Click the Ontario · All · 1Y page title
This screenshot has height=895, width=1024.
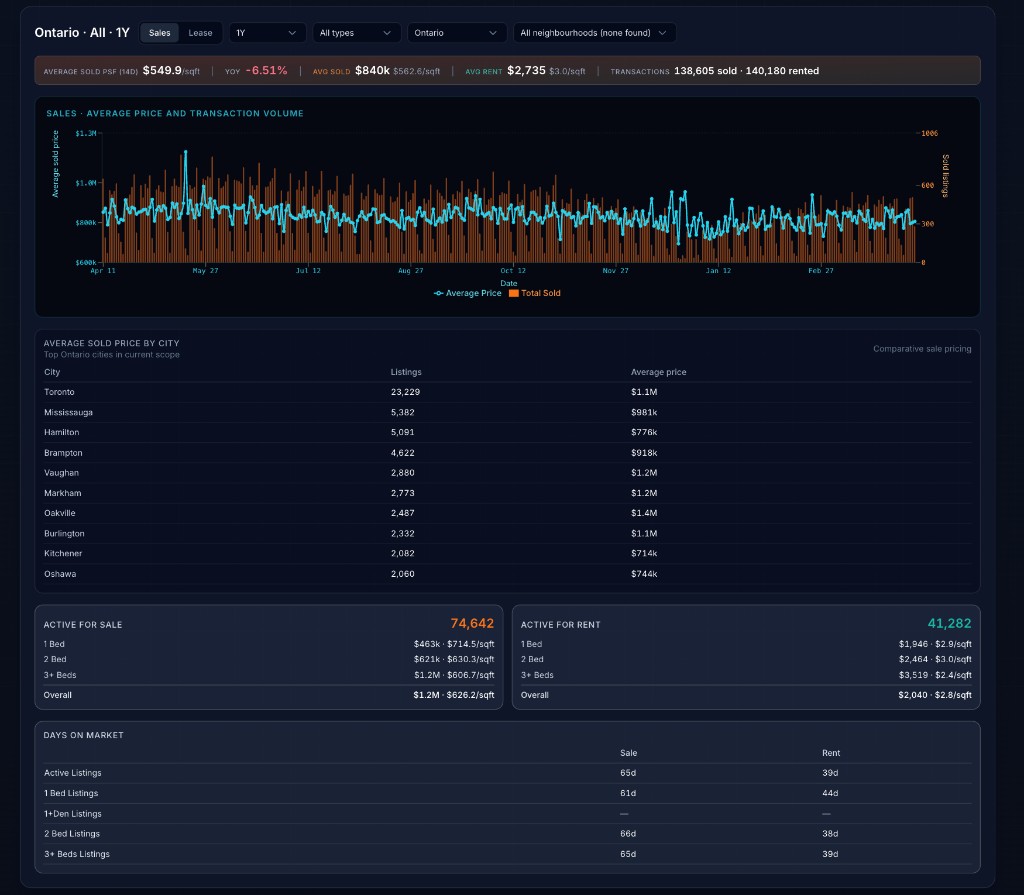coord(82,33)
